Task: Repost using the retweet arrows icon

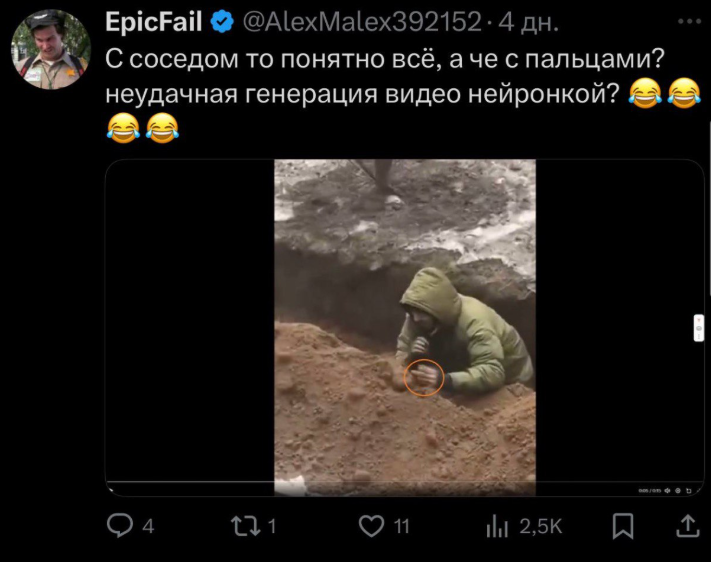Action: (245, 526)
